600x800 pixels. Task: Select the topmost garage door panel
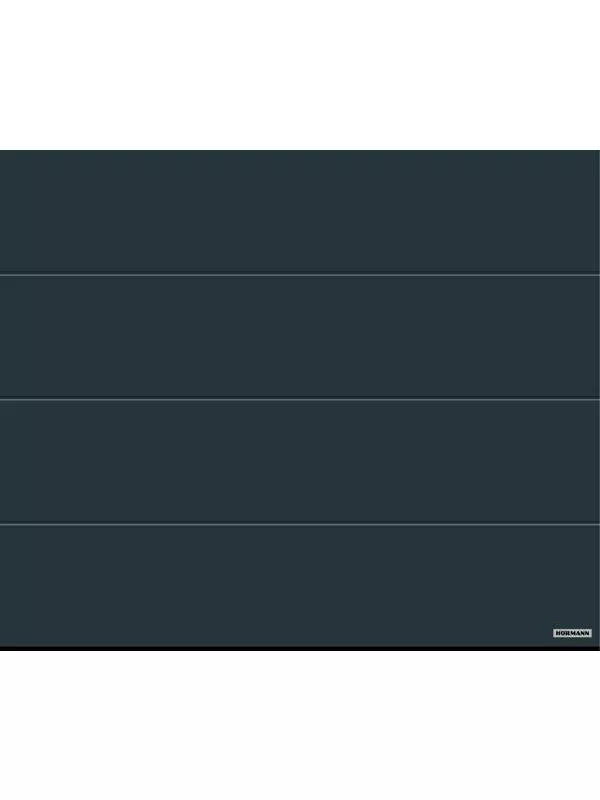[x=300, y=212]
